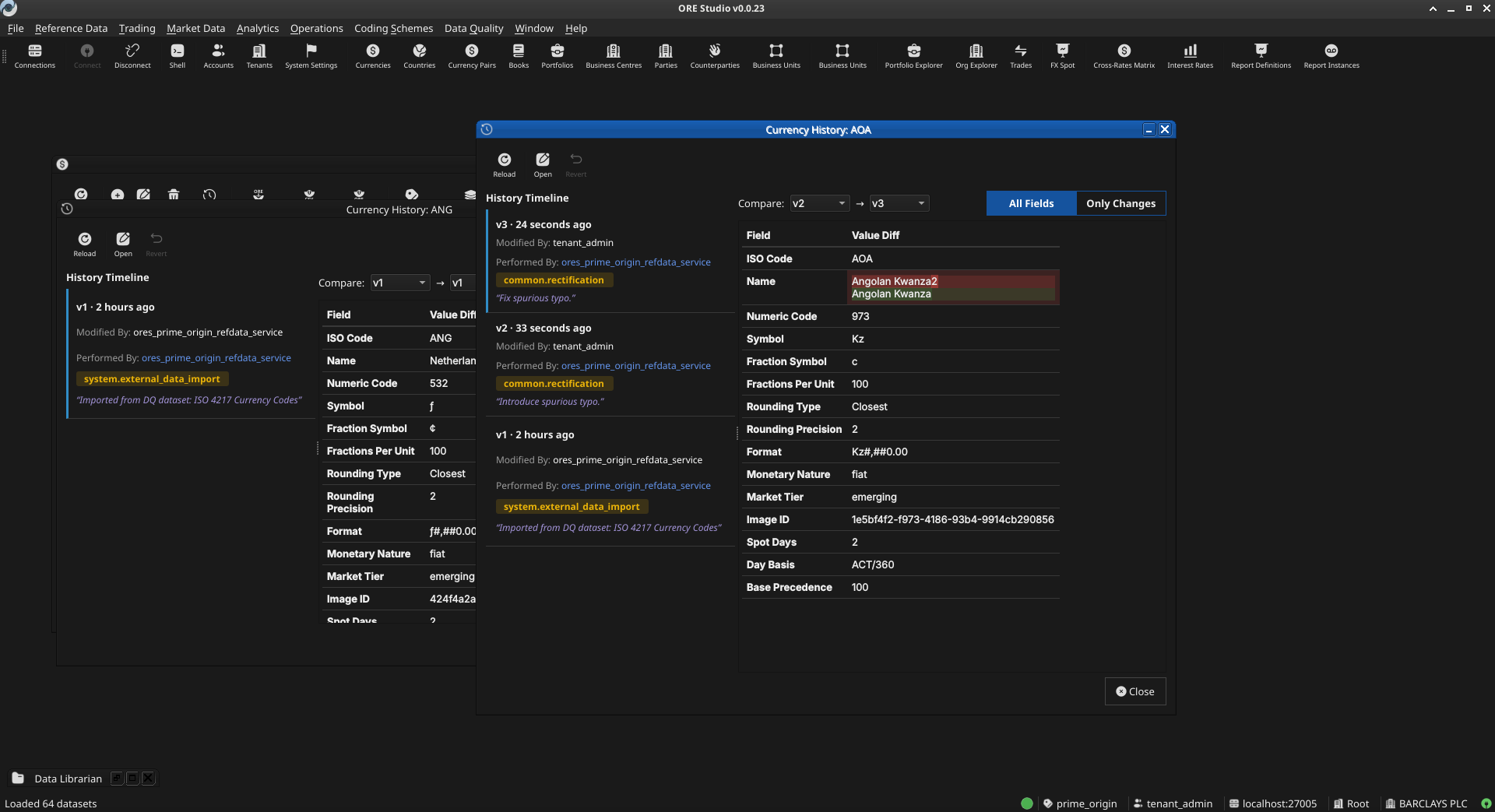Open the v2 compare-from dropdown in AOA window
Viewport: 1495px width, 812px height.
click(819, 203)
